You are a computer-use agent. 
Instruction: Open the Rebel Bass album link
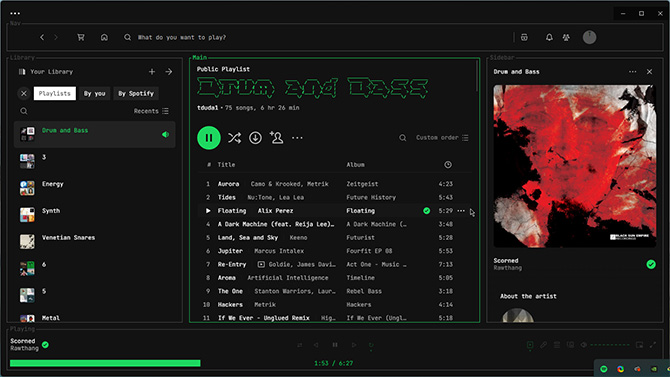tap(364, 291)
